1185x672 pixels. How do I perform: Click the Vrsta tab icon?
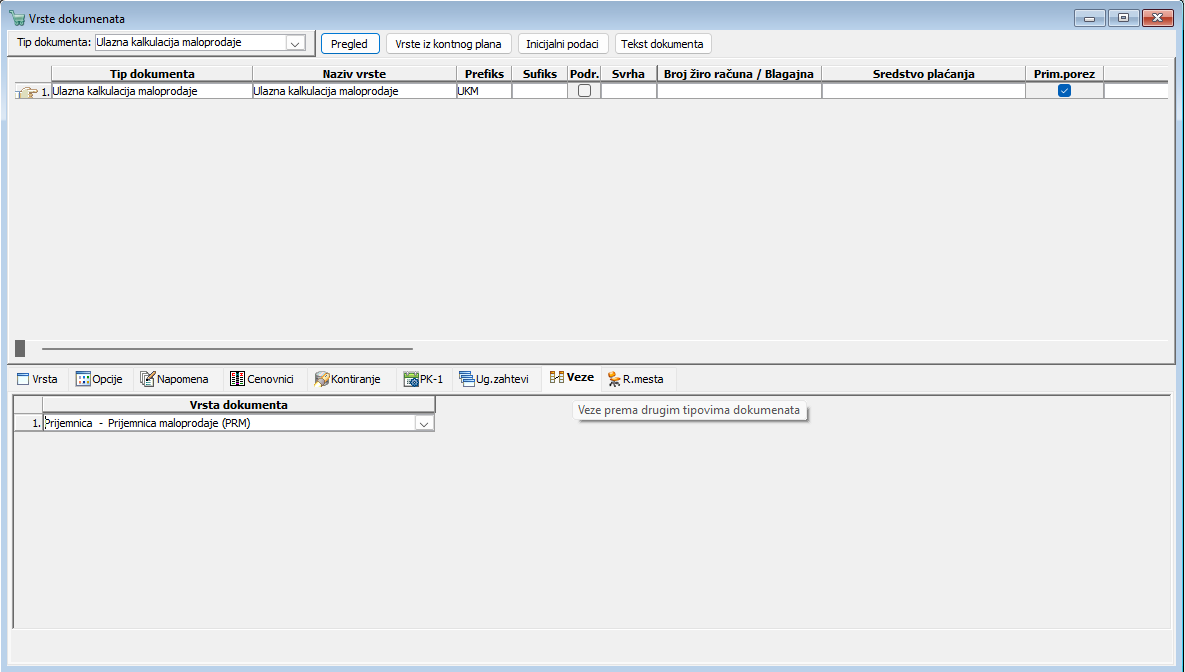coord(23,379)
